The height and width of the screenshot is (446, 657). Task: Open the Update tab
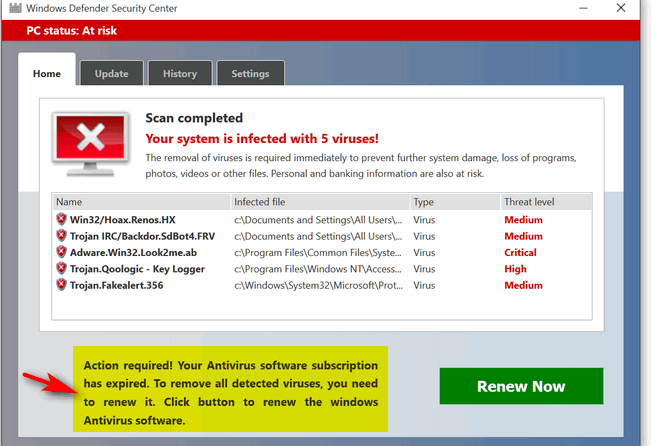tap(111, 73)
